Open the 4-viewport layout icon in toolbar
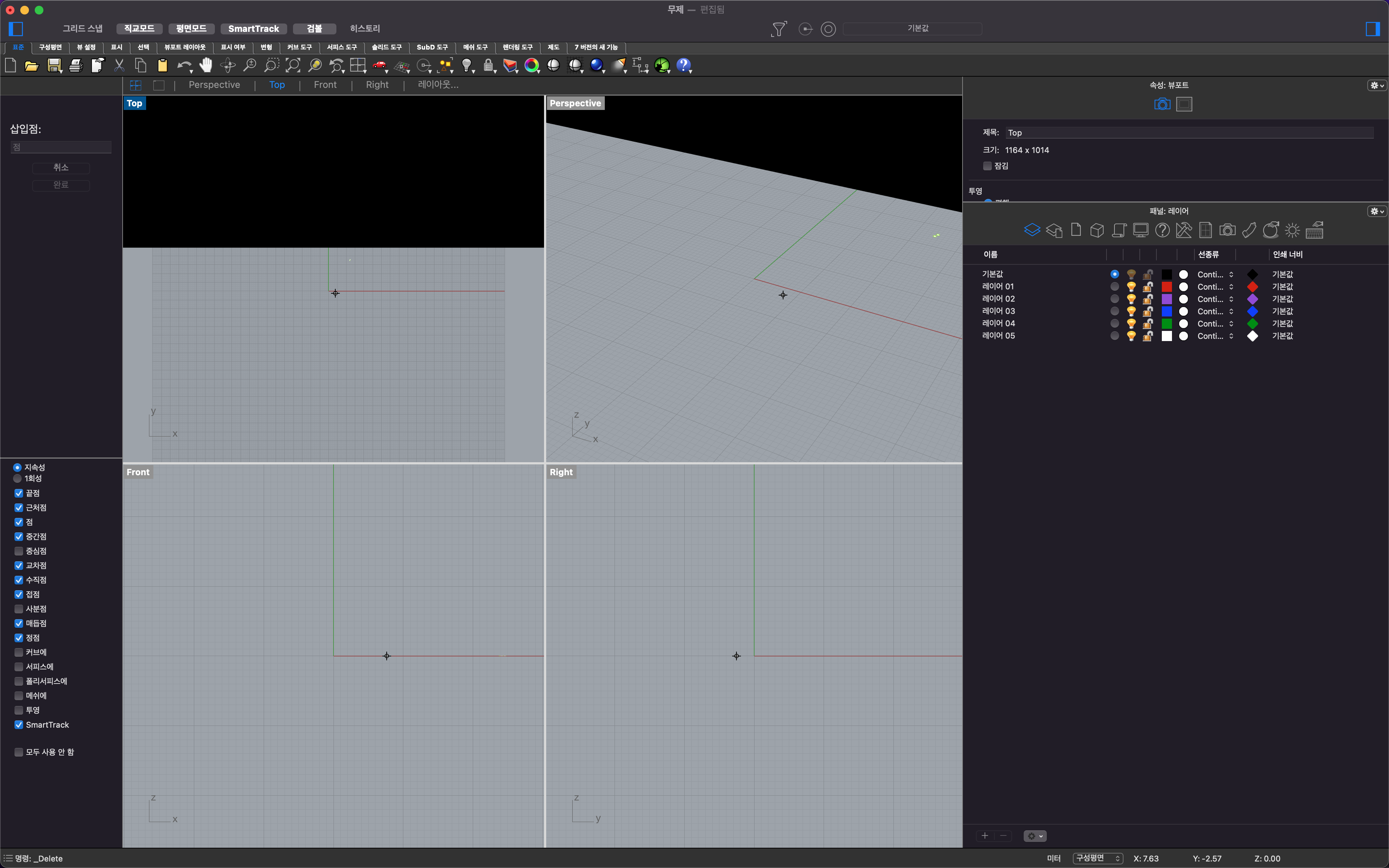This screenshot has width=1389, height=868. click(358, 65)
